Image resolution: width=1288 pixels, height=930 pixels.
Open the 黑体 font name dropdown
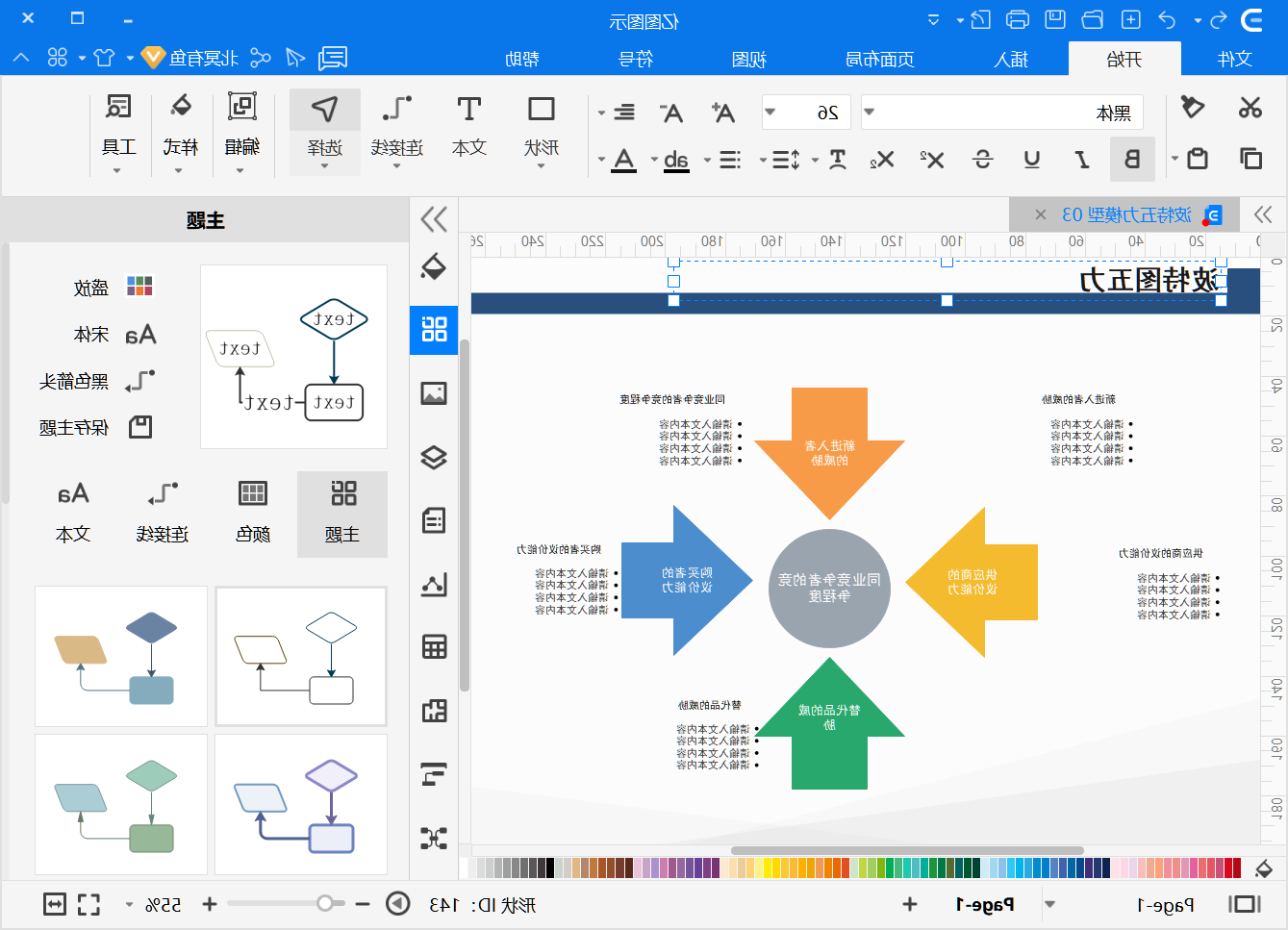coord(869,113)
